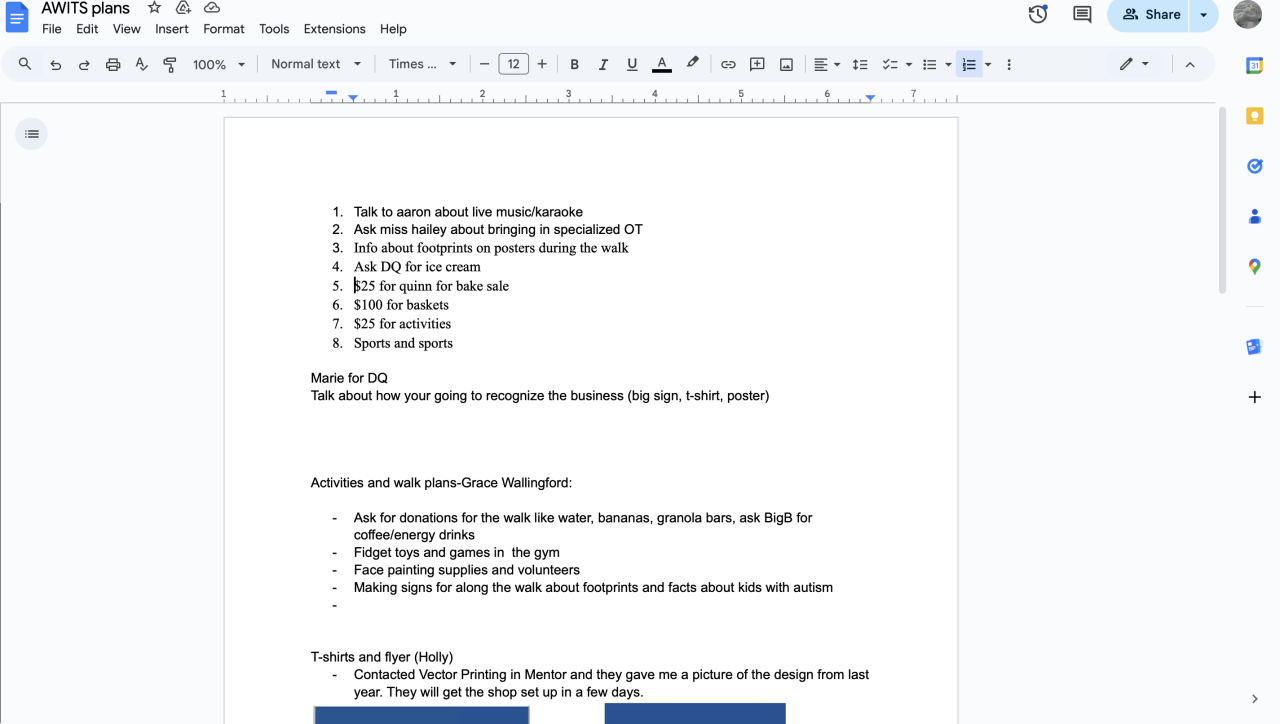Click the font size 12 field
Screen dimensions: 1280x724
tap(513, 64)
